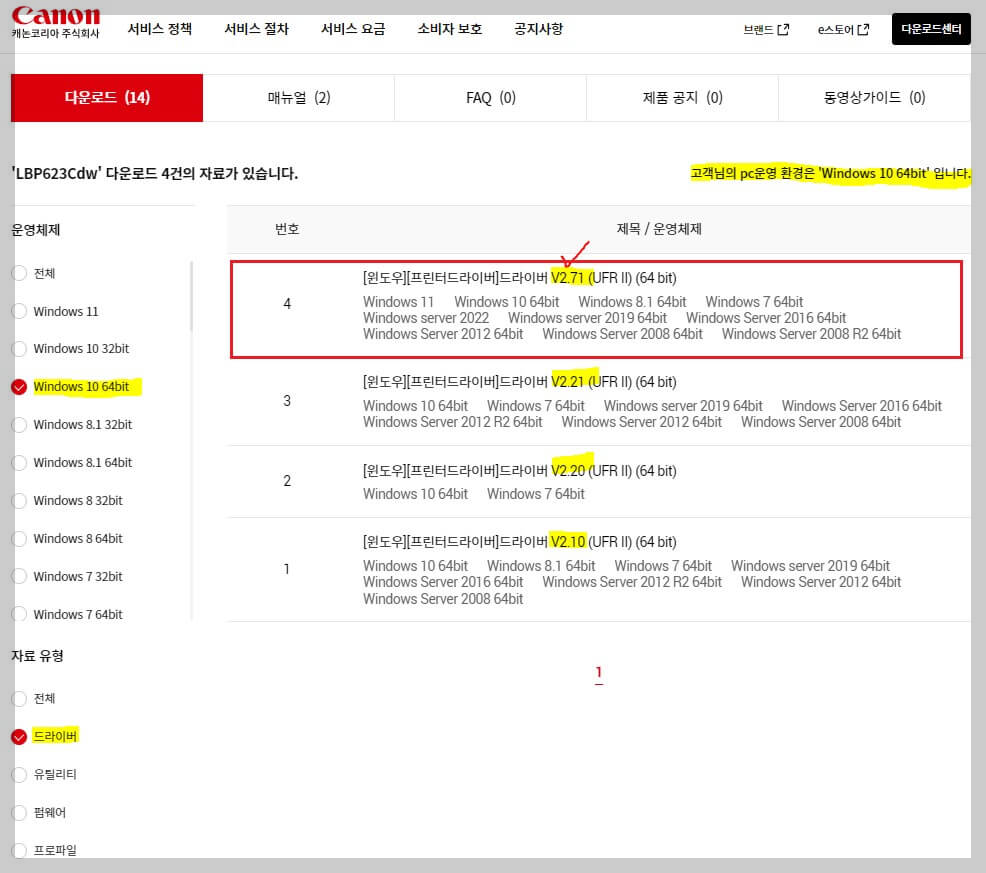Click the 다운로드센터 button

click(x=931, y=29)
